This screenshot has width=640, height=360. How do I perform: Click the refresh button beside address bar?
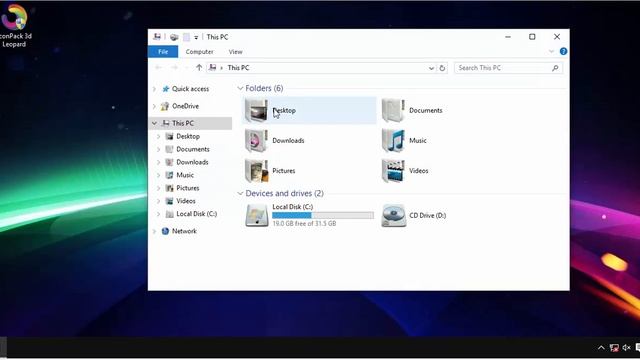click(442, 68)
